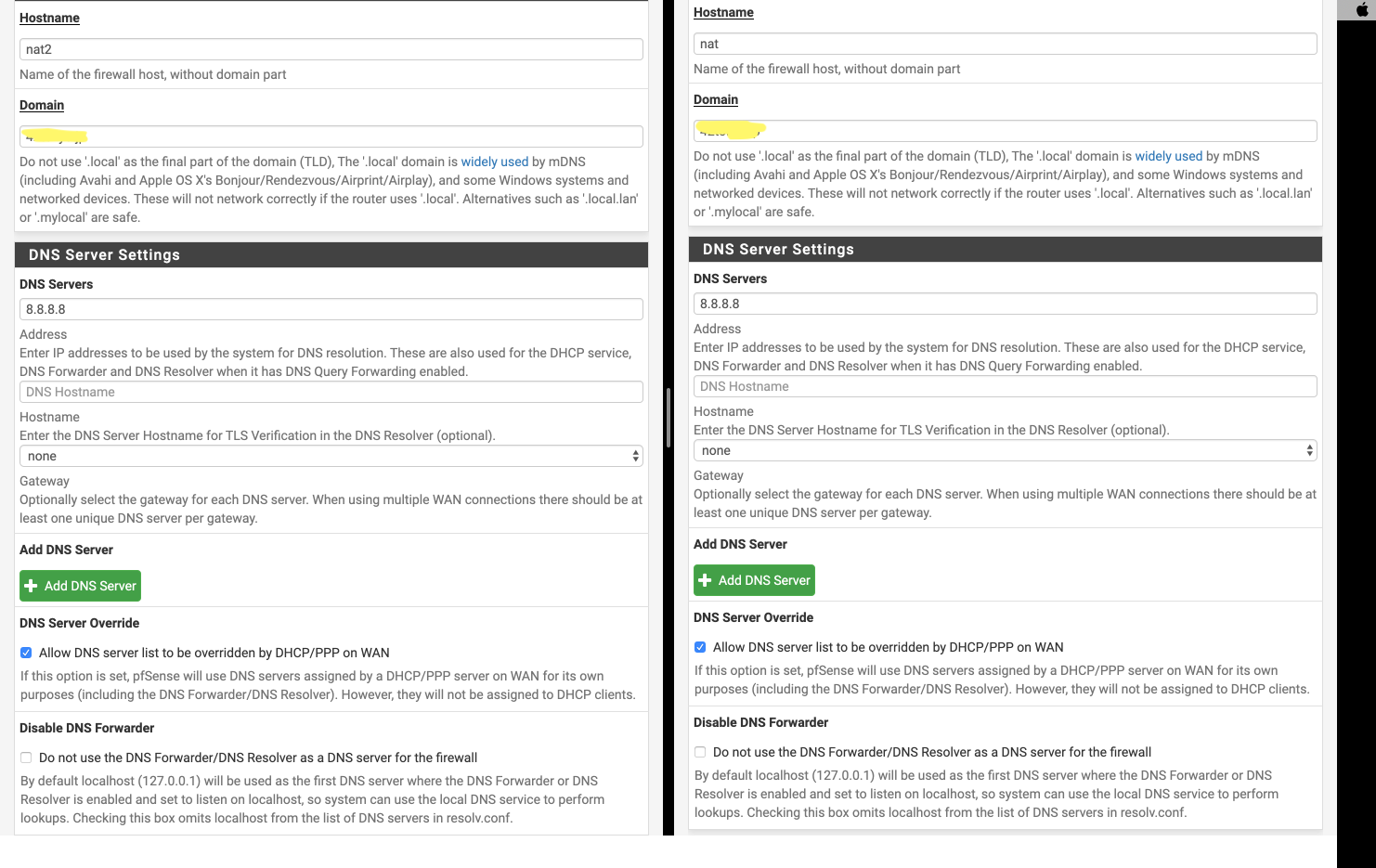
Task: Click the left pane's DNS Hostname placeholder field
Action: 331,392
